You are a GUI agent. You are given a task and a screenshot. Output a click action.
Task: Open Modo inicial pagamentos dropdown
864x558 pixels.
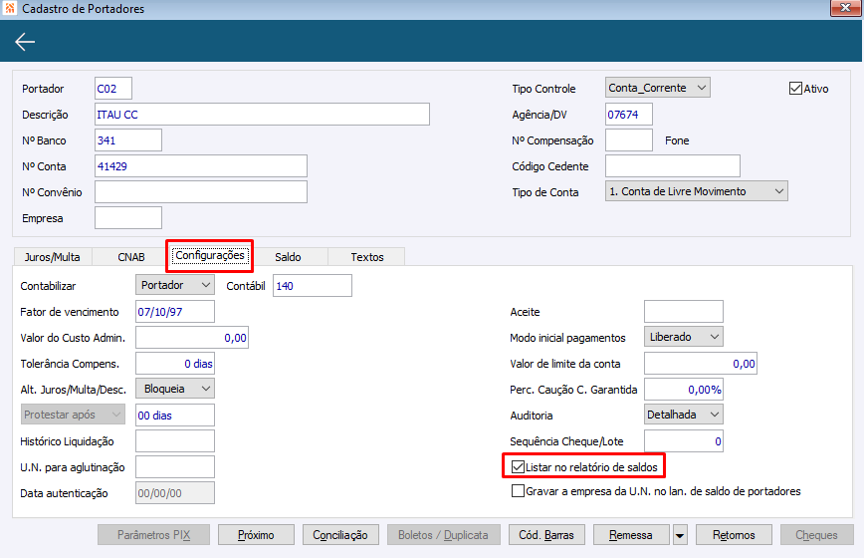(x=683, y=337)
